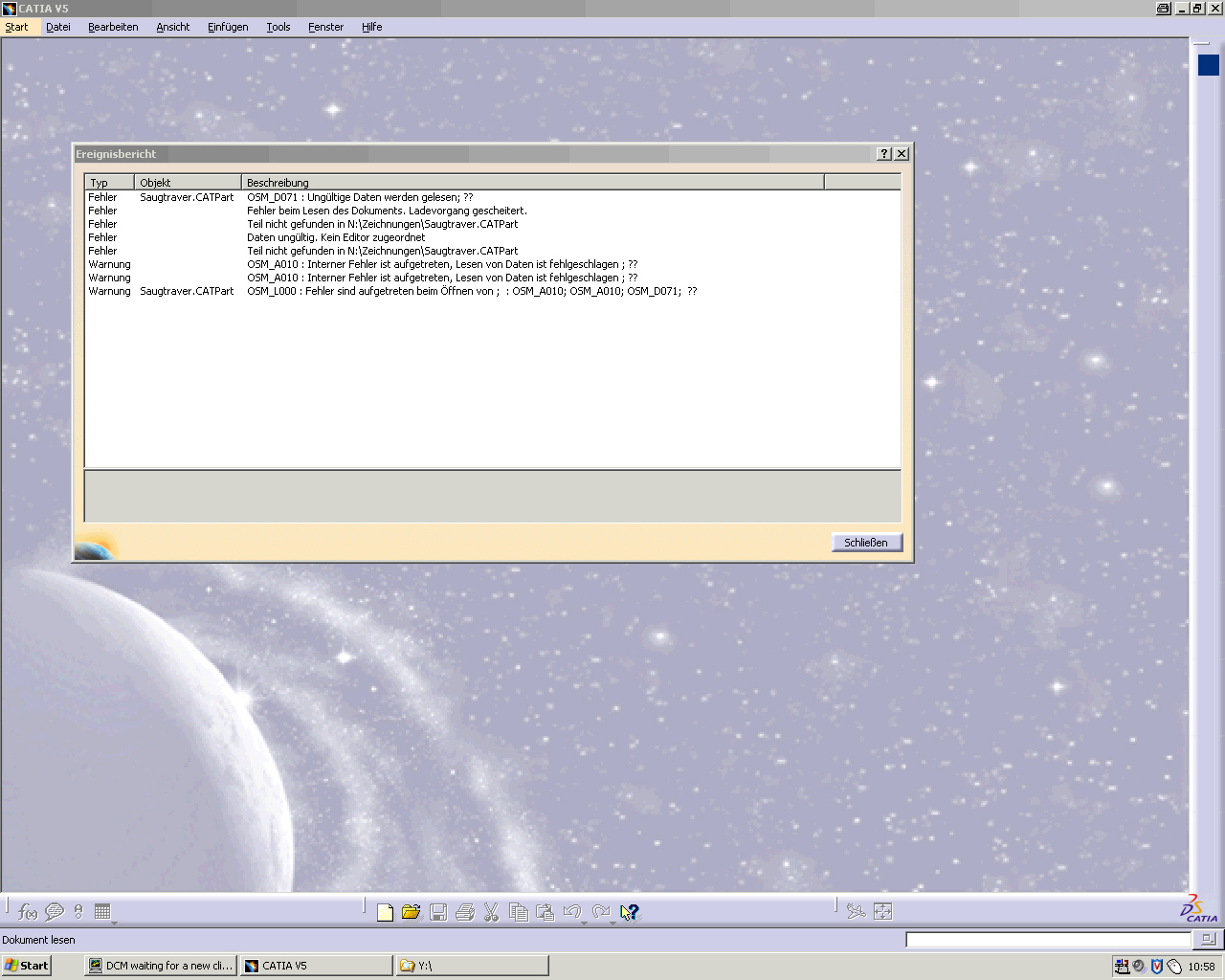1225x980 pixels.
Task: Select the row 'OSM_D071 : Ungültige Daten werden gelesen'
Action: point(493,197)
